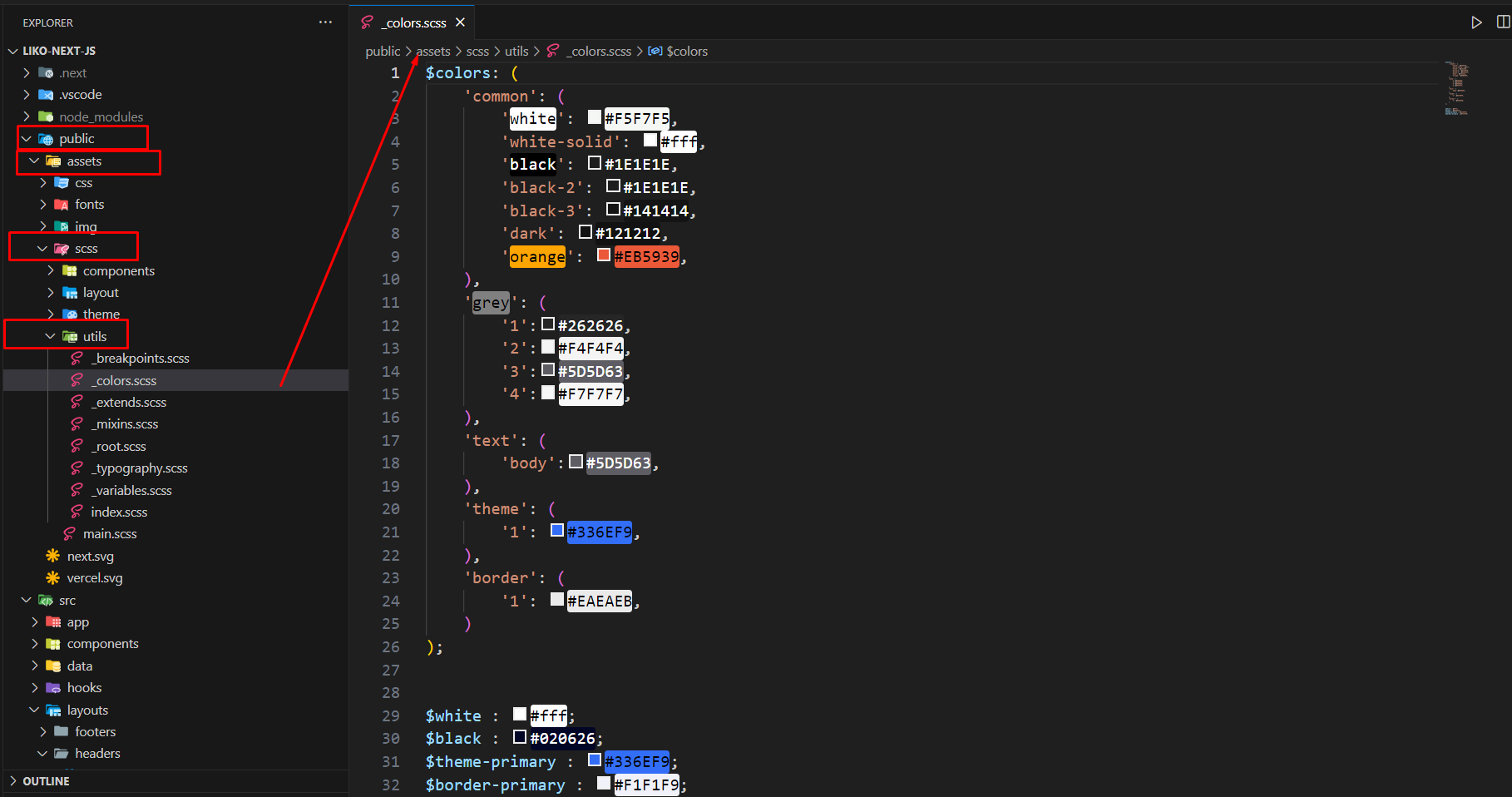Expand the OUTLINE section

point(12,781)
